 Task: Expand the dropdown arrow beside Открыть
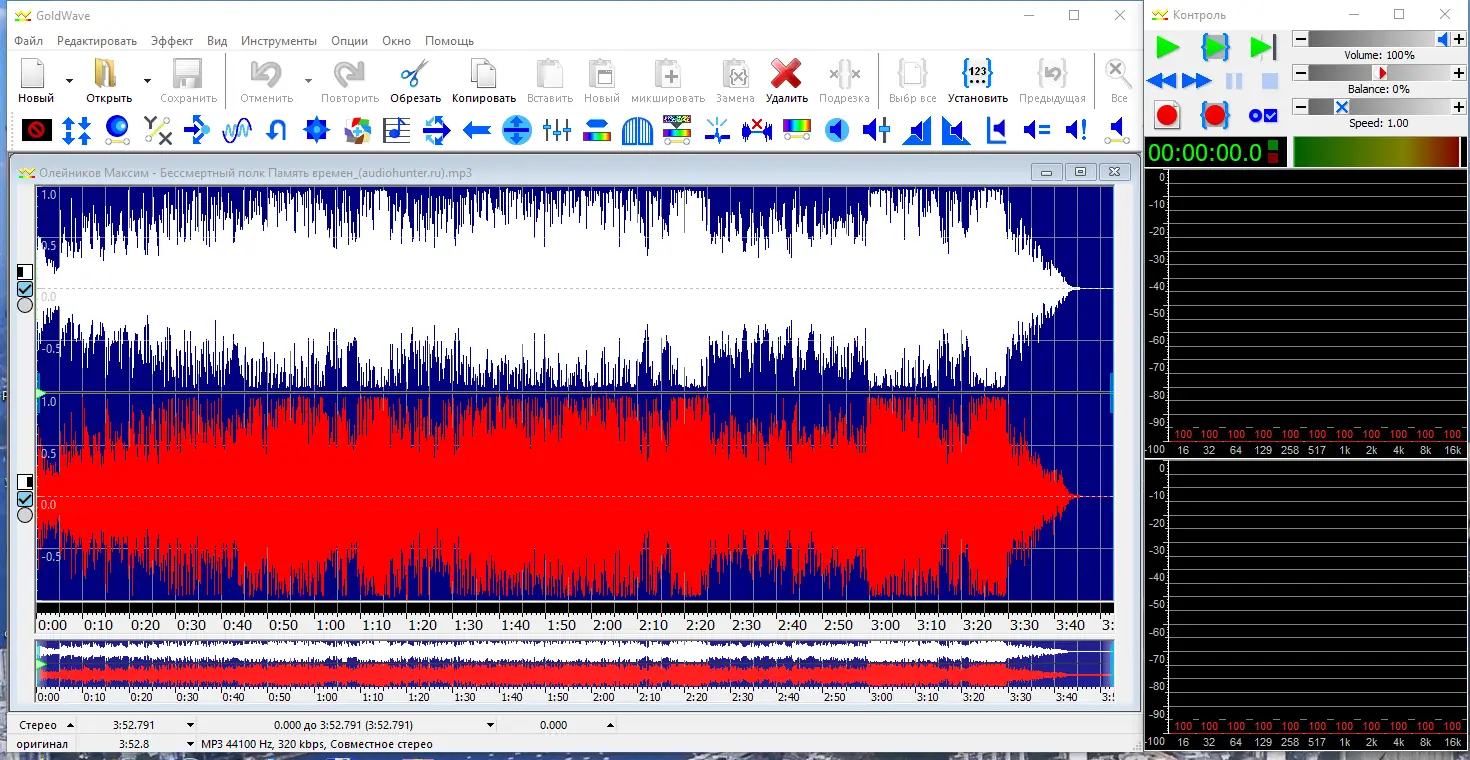[x=147, y=80]
